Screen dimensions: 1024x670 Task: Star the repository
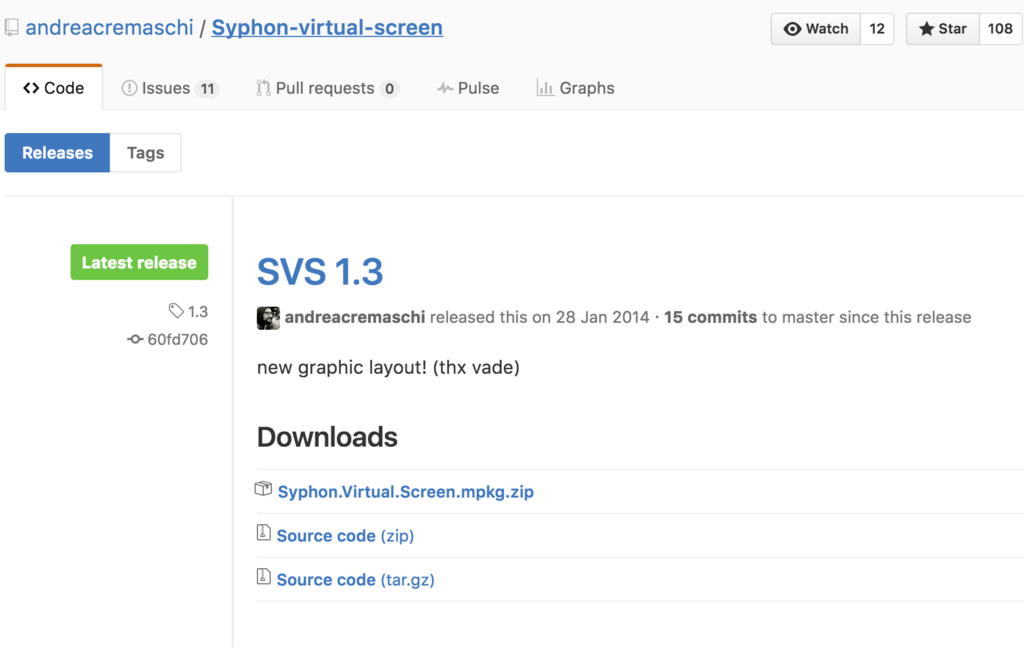tap(942, 29)
